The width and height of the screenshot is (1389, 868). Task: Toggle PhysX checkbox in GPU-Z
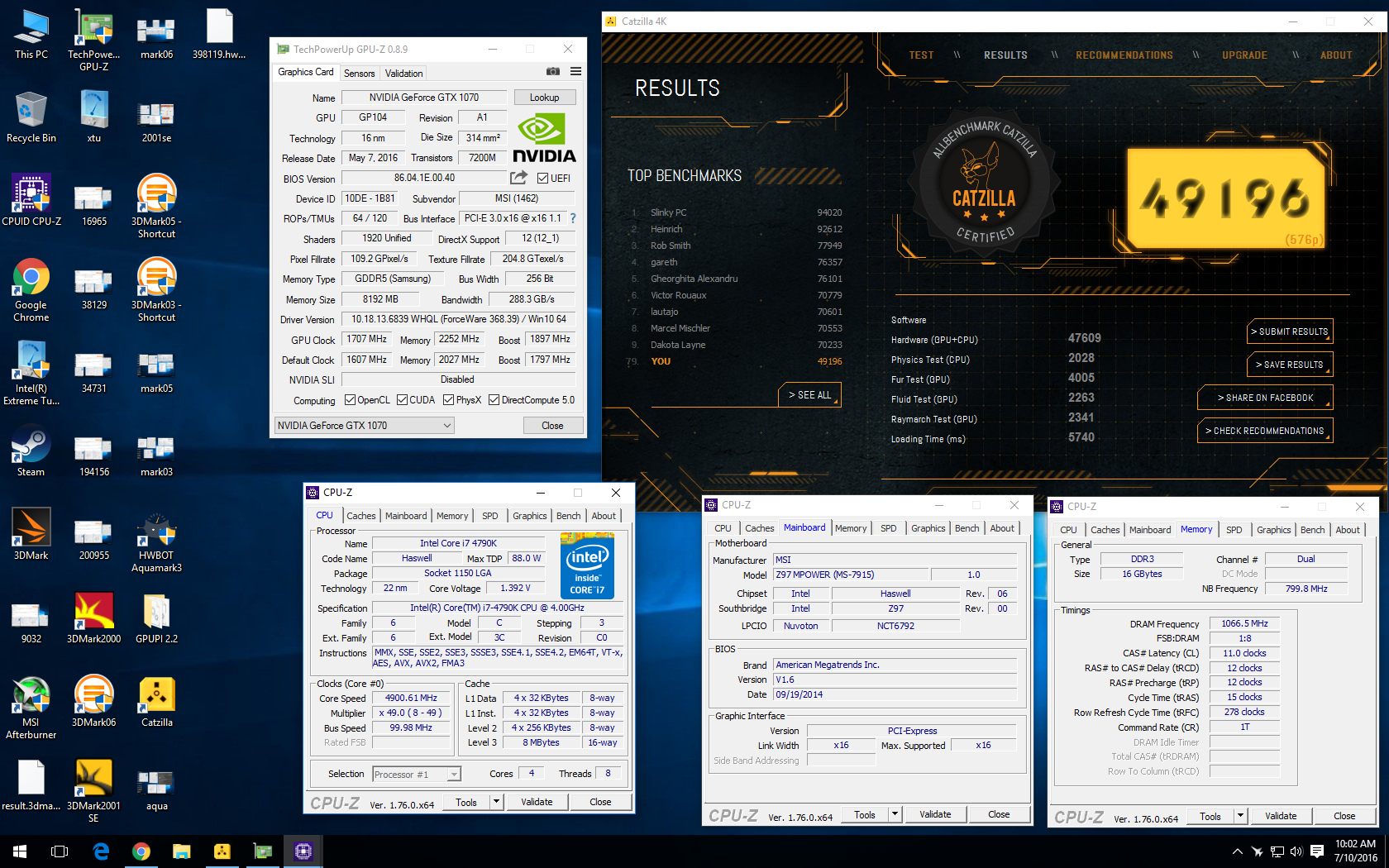[x=448, y=400]
